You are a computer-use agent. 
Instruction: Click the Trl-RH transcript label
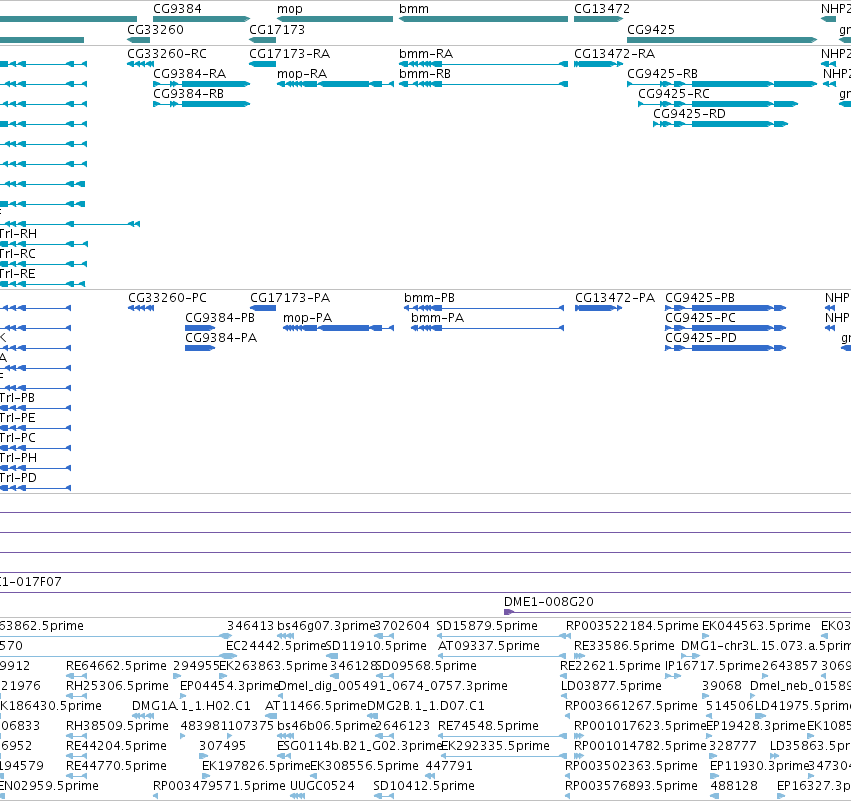[18, 234]
